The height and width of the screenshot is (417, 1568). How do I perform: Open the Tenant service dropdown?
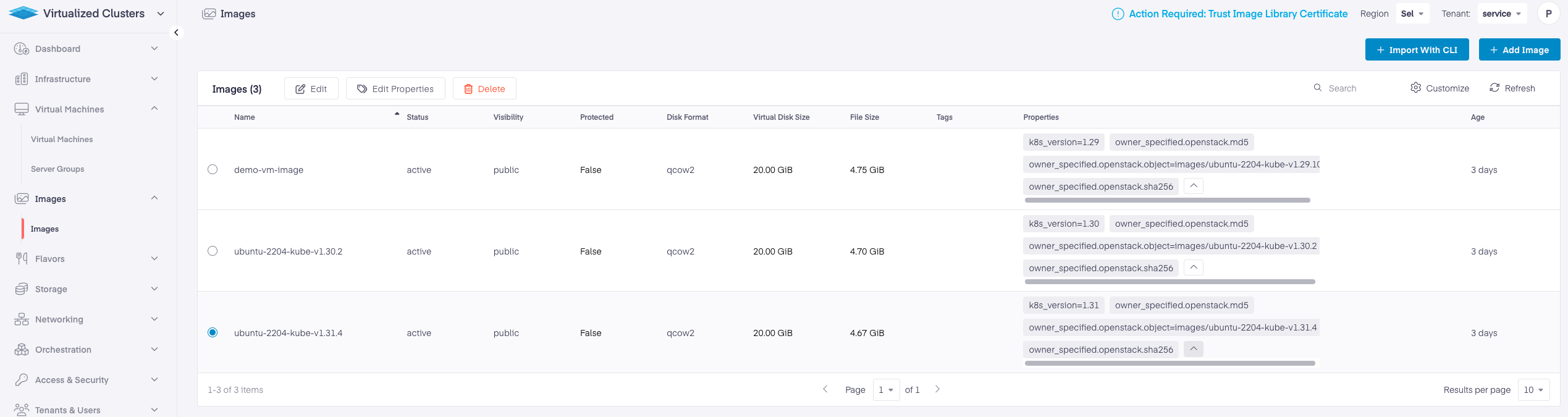1501,14
